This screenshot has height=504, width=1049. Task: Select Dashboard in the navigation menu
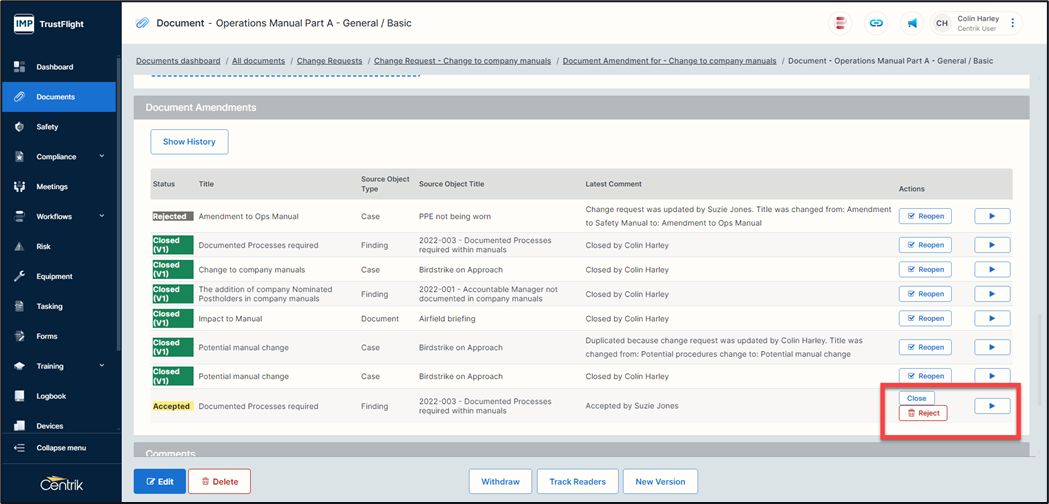[x=54, y=67]
